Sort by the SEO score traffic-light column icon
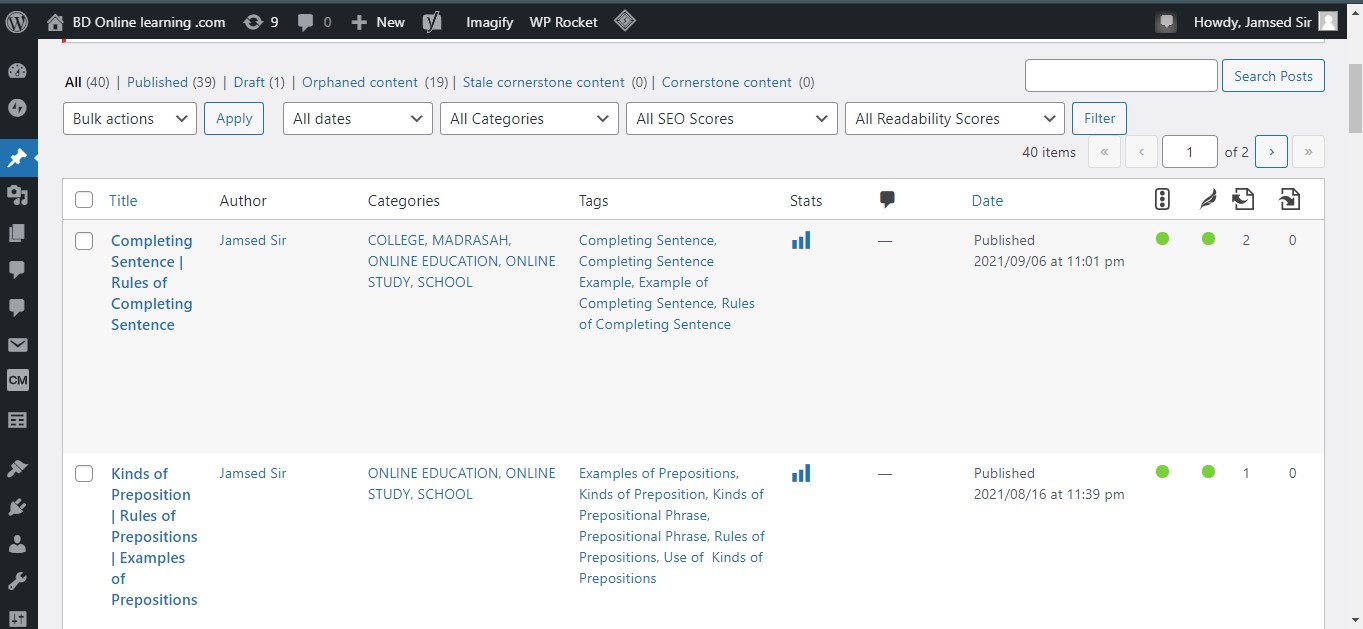The height and width of the screenshot is (629, 1363). [x=1161, y=199]
